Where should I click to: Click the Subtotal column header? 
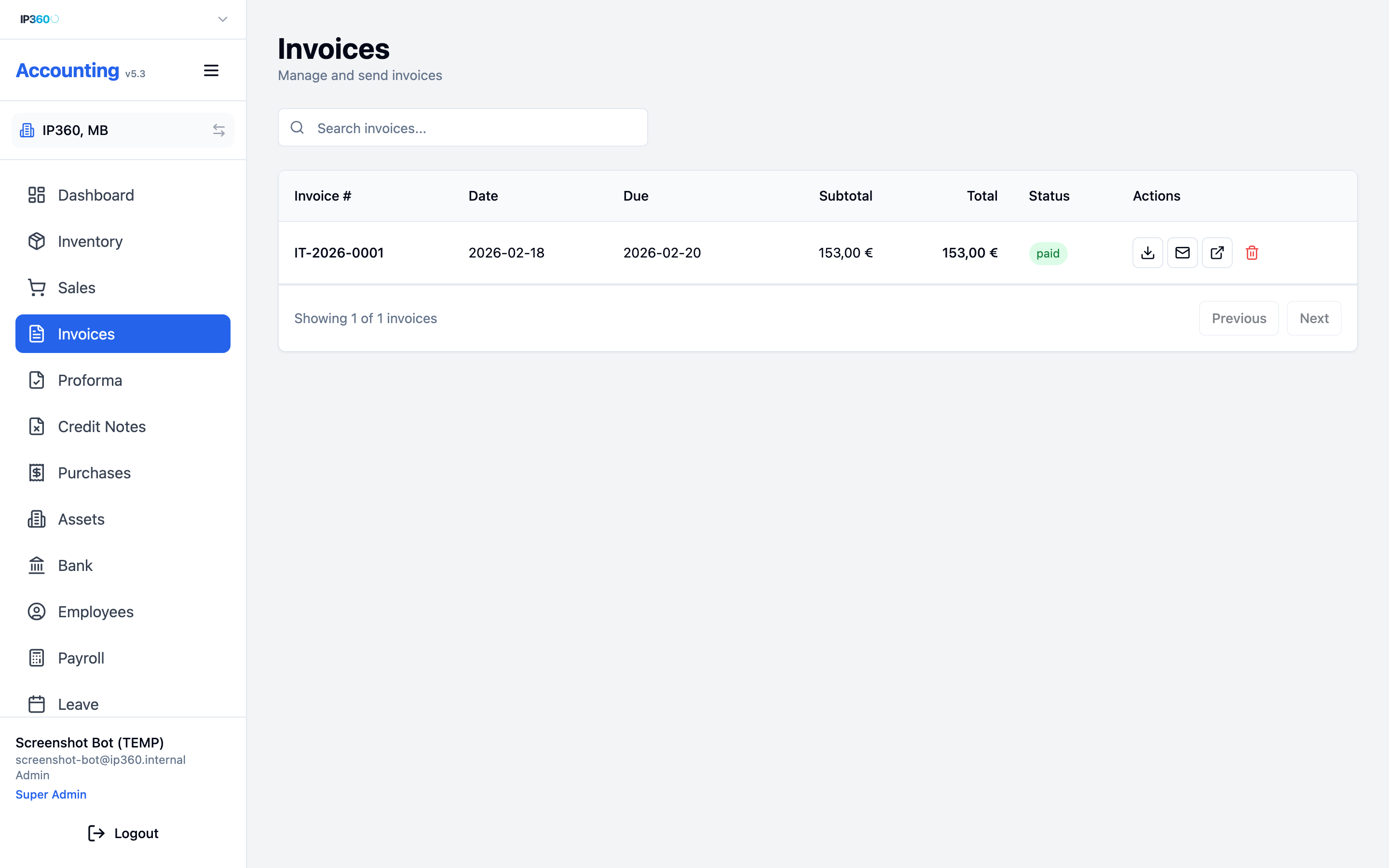click(x=845, y=196)
